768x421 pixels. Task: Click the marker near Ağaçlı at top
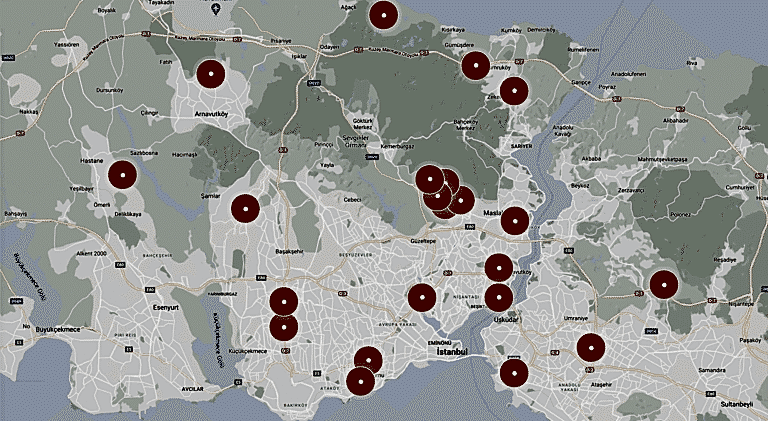click(x=383, y=15)
